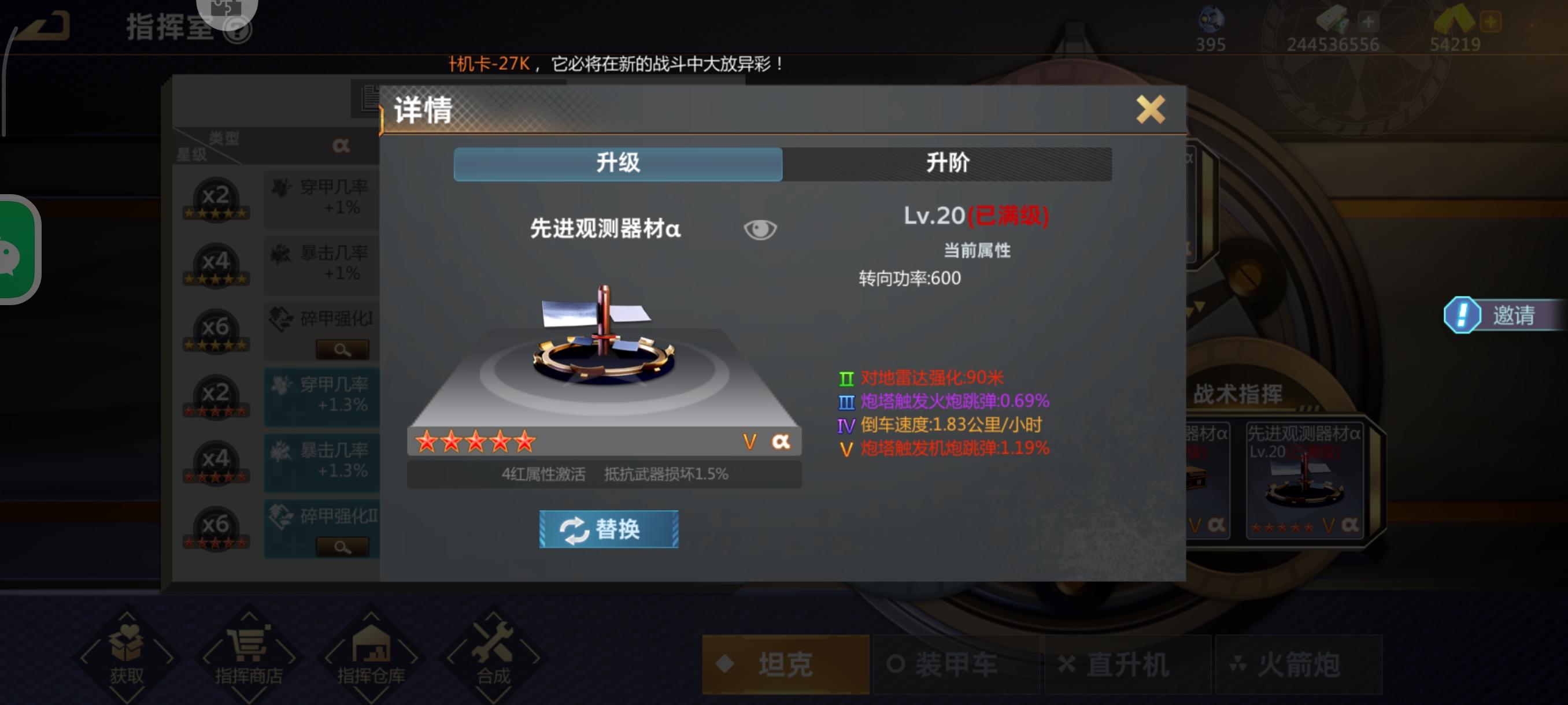Viewport: 1568px width, 705px height.
Task: Select the 装甲车 vehicle category
Action: [956, 663]
